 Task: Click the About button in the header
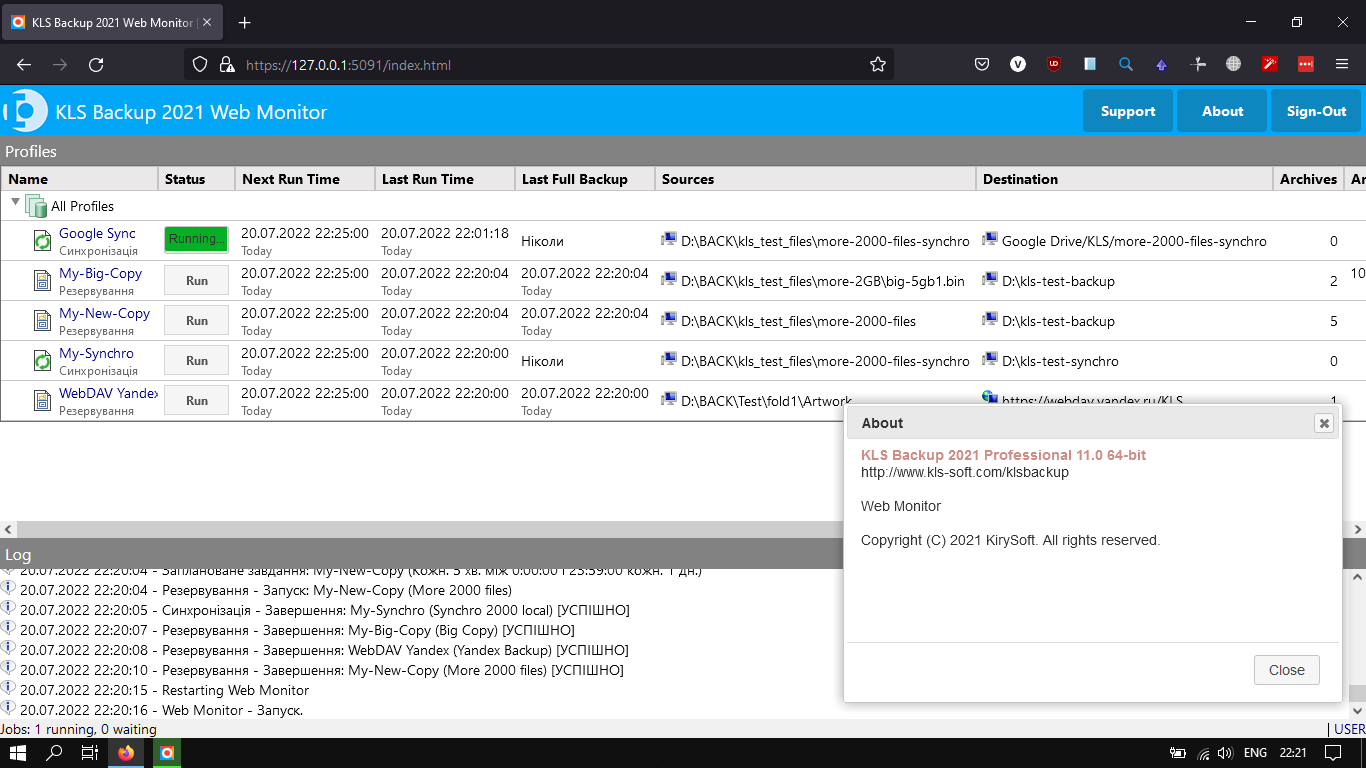point(1222,111)
